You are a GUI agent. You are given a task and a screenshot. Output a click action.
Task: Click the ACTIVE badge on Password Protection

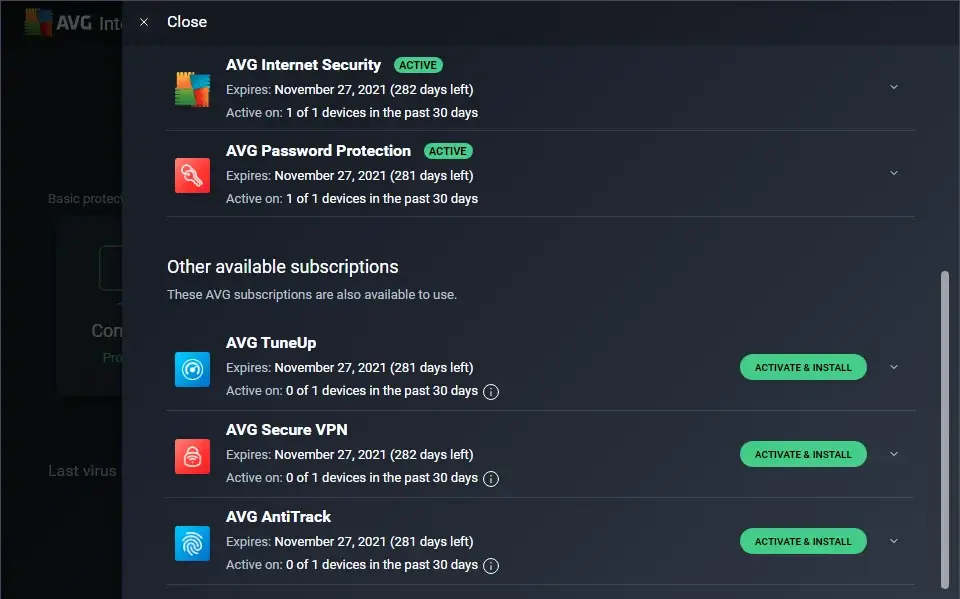tap(448, 151)
